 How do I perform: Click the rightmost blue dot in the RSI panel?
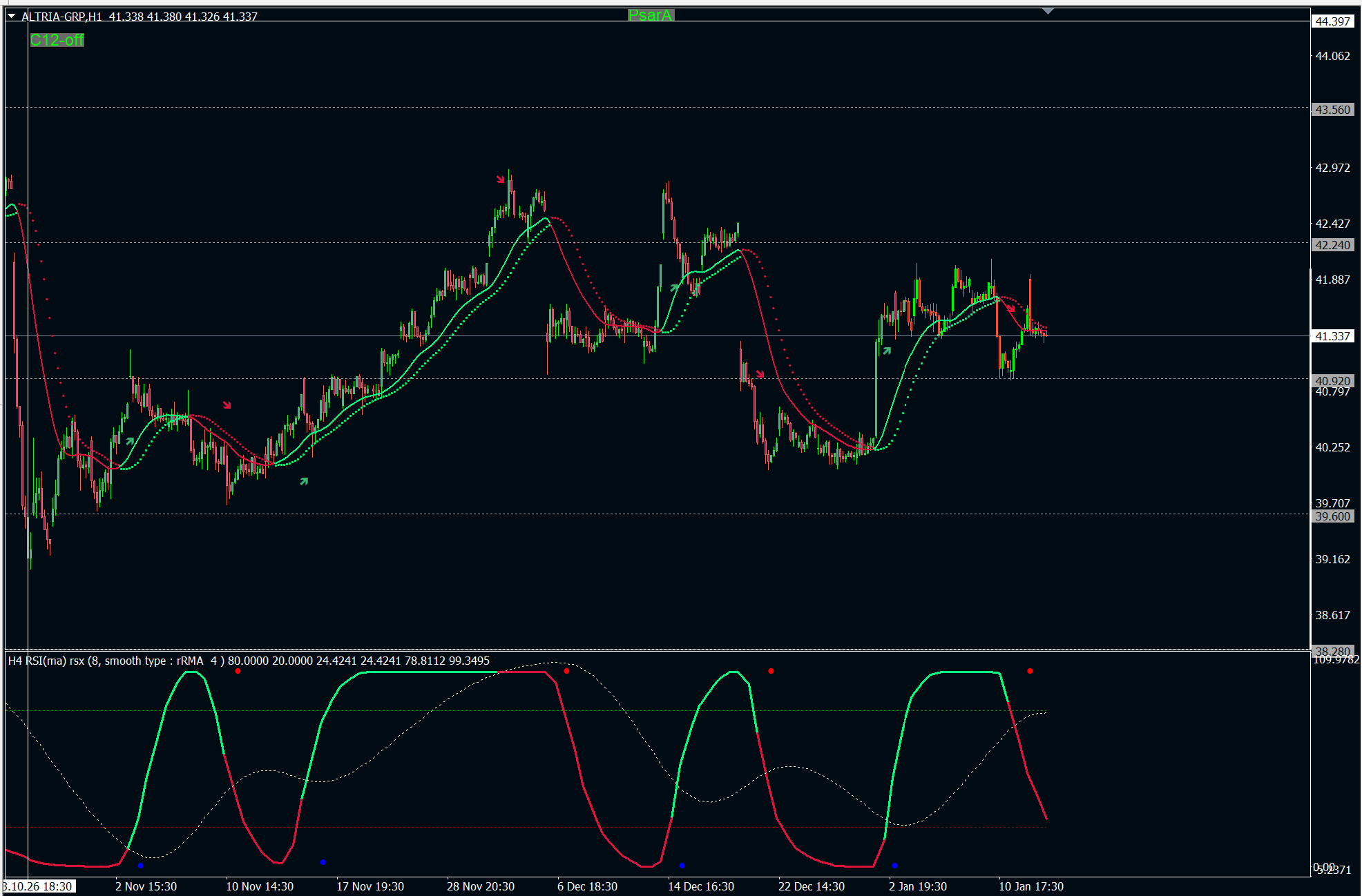point(894,865)
